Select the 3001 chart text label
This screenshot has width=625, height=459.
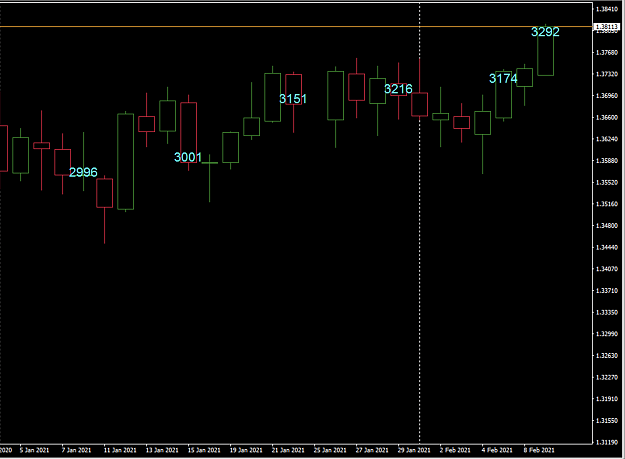tap(188, 157)
